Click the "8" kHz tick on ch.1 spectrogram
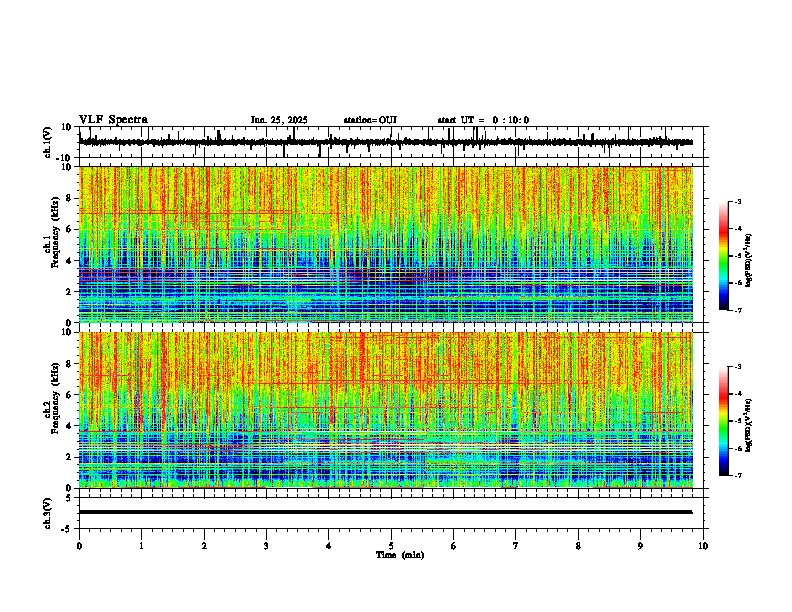This screenshot has height=612, width=792. click(70, 198)
